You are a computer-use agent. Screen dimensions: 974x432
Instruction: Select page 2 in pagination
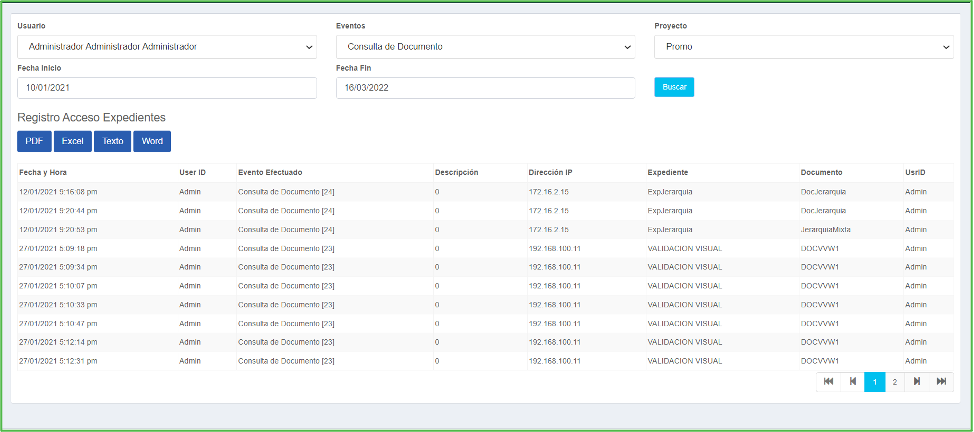(895, 381)
